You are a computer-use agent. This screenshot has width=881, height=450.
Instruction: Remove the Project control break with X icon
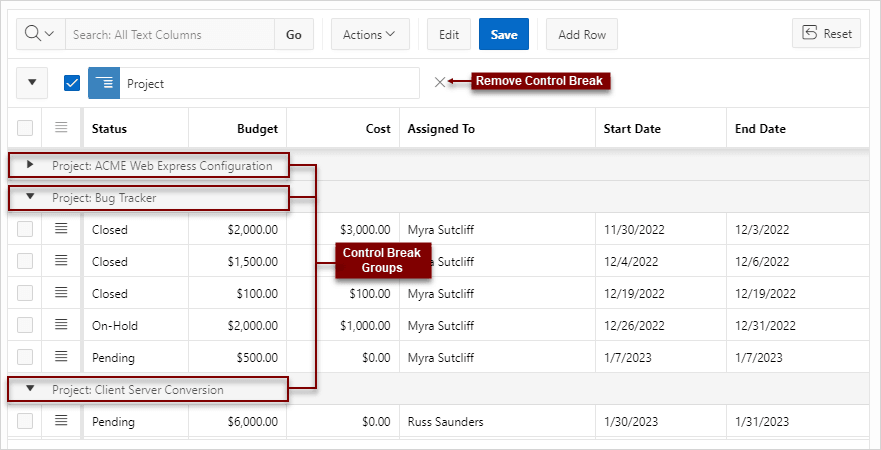tap(440, 83)
